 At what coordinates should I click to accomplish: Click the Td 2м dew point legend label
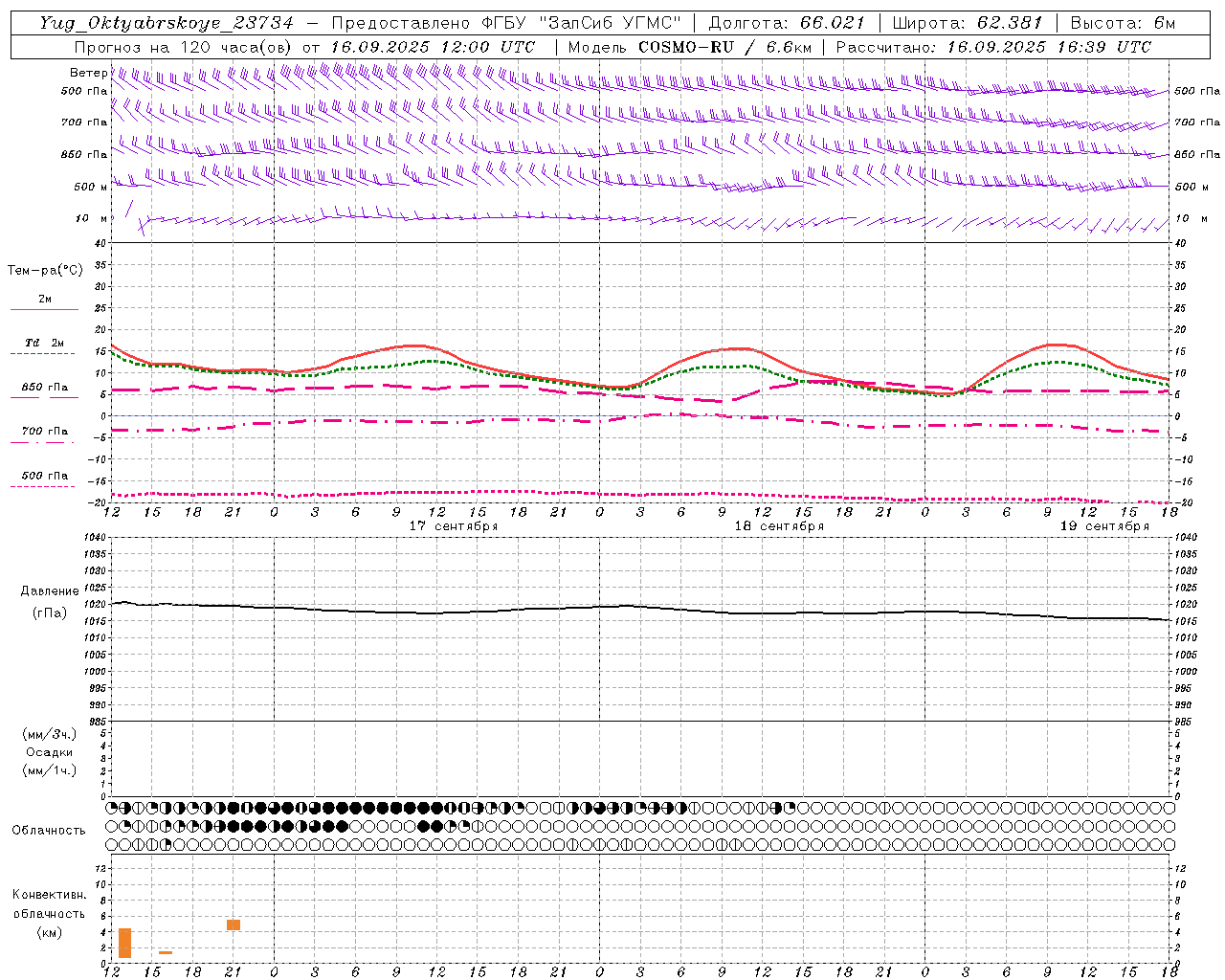pyautogui.click(x=44, y=343)
